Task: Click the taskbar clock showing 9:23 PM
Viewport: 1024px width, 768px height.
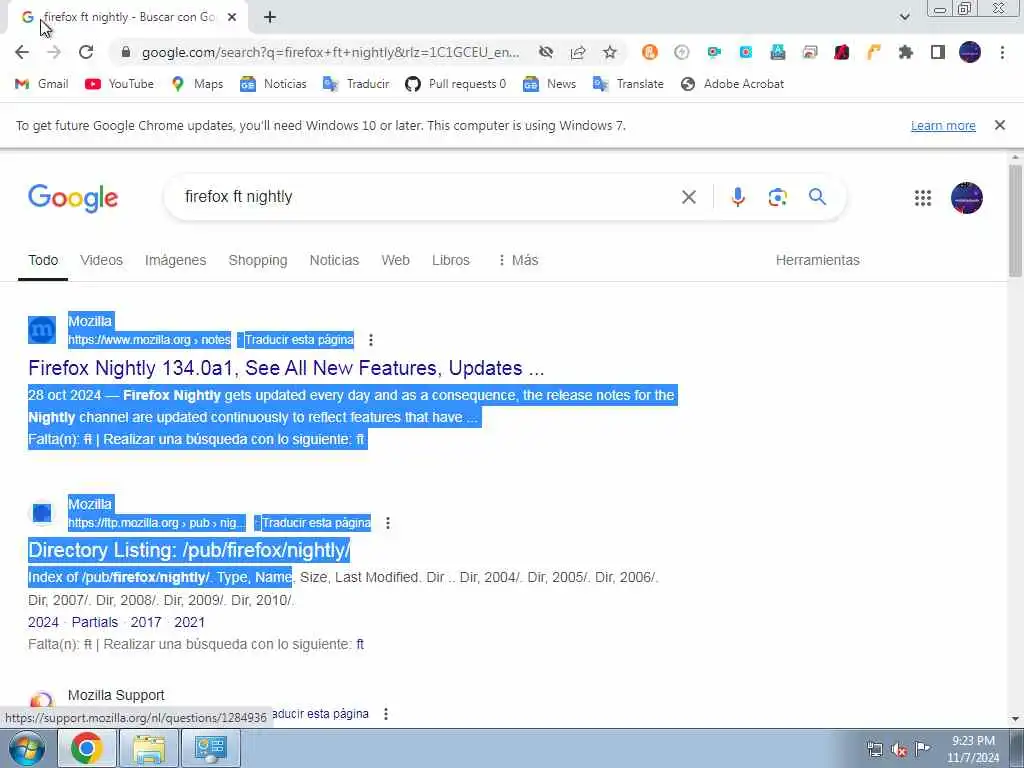Action: (x=973, y=749)
